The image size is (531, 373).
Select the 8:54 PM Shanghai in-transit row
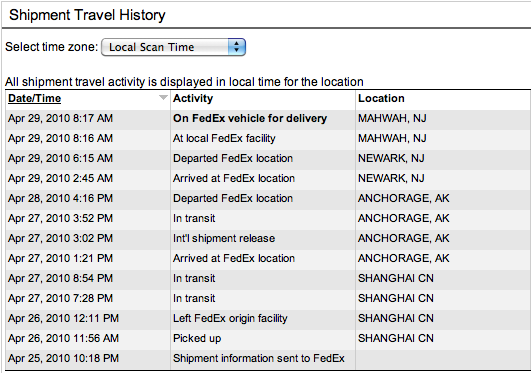click(268, 278)
